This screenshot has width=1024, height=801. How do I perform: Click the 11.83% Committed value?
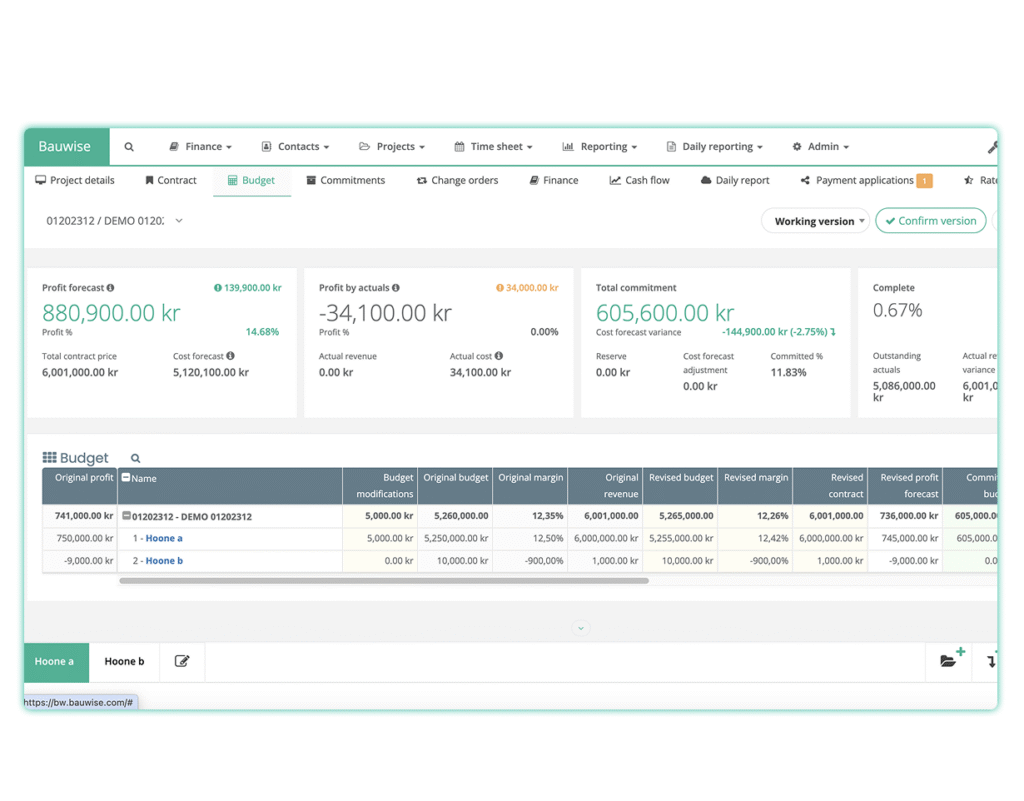pos(788,373)
